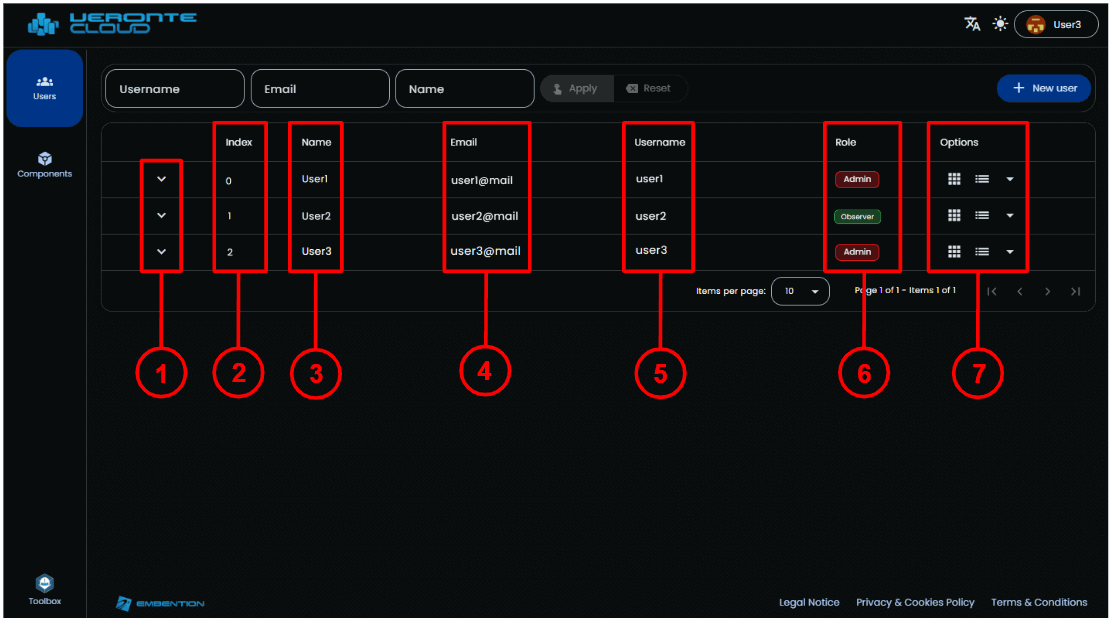Click the language translation icon
Screen dimensions: 1110x620
[x=972, y=24]
